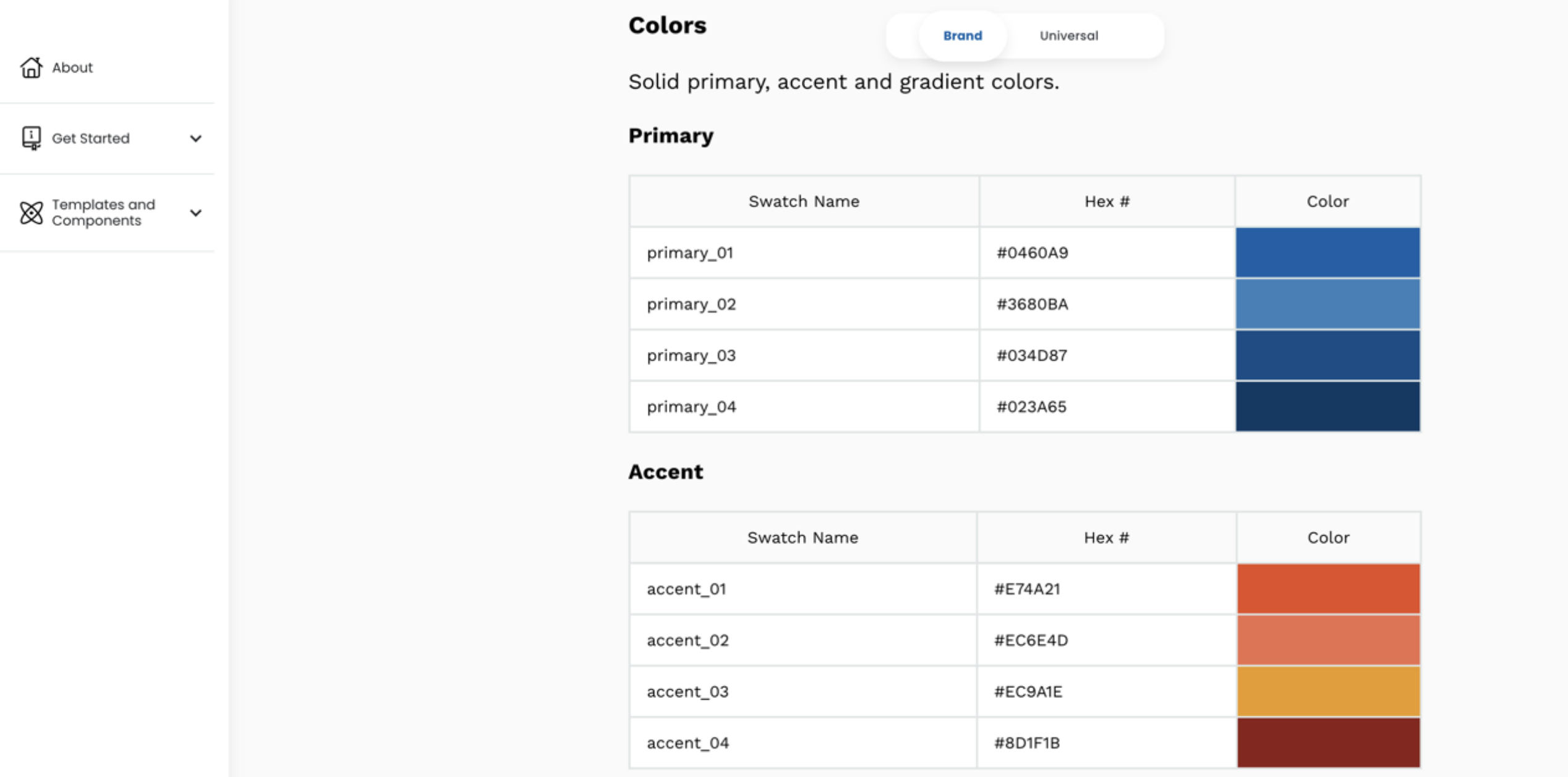Select the accent_02 salmon color swatch
The image size is (1568, 777).
1327,640
